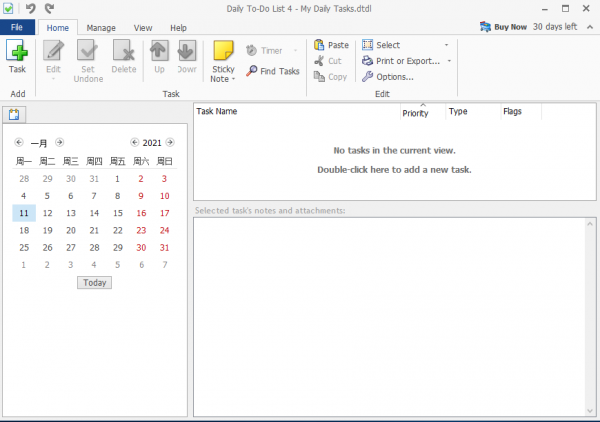Cut the selected task
Image resolution: width=600 pixels, height=422 pixels.
pos(328,61)
